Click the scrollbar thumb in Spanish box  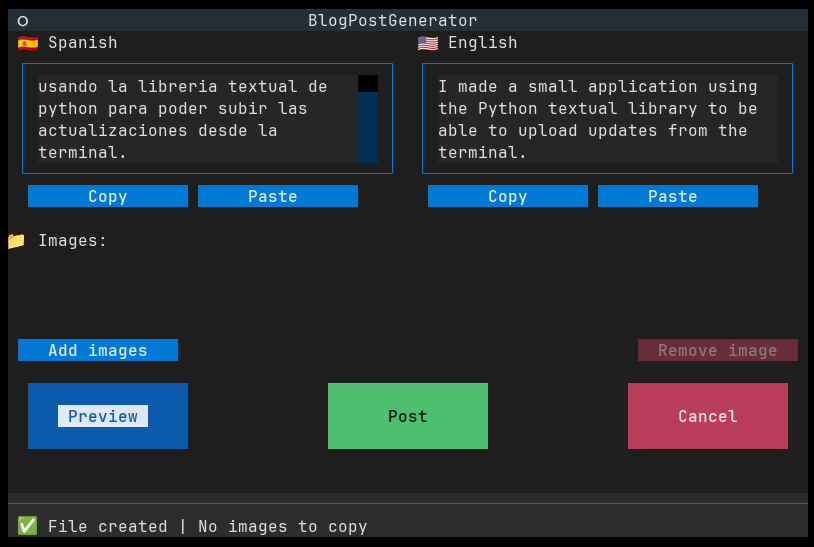[x=368, y=84]
